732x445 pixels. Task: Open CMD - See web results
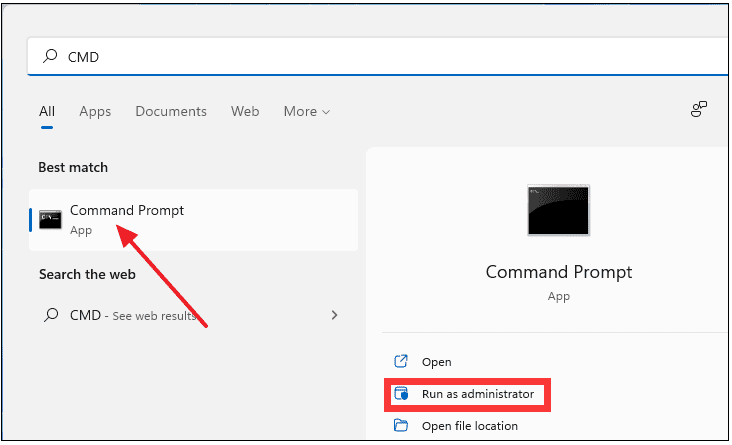128,315
